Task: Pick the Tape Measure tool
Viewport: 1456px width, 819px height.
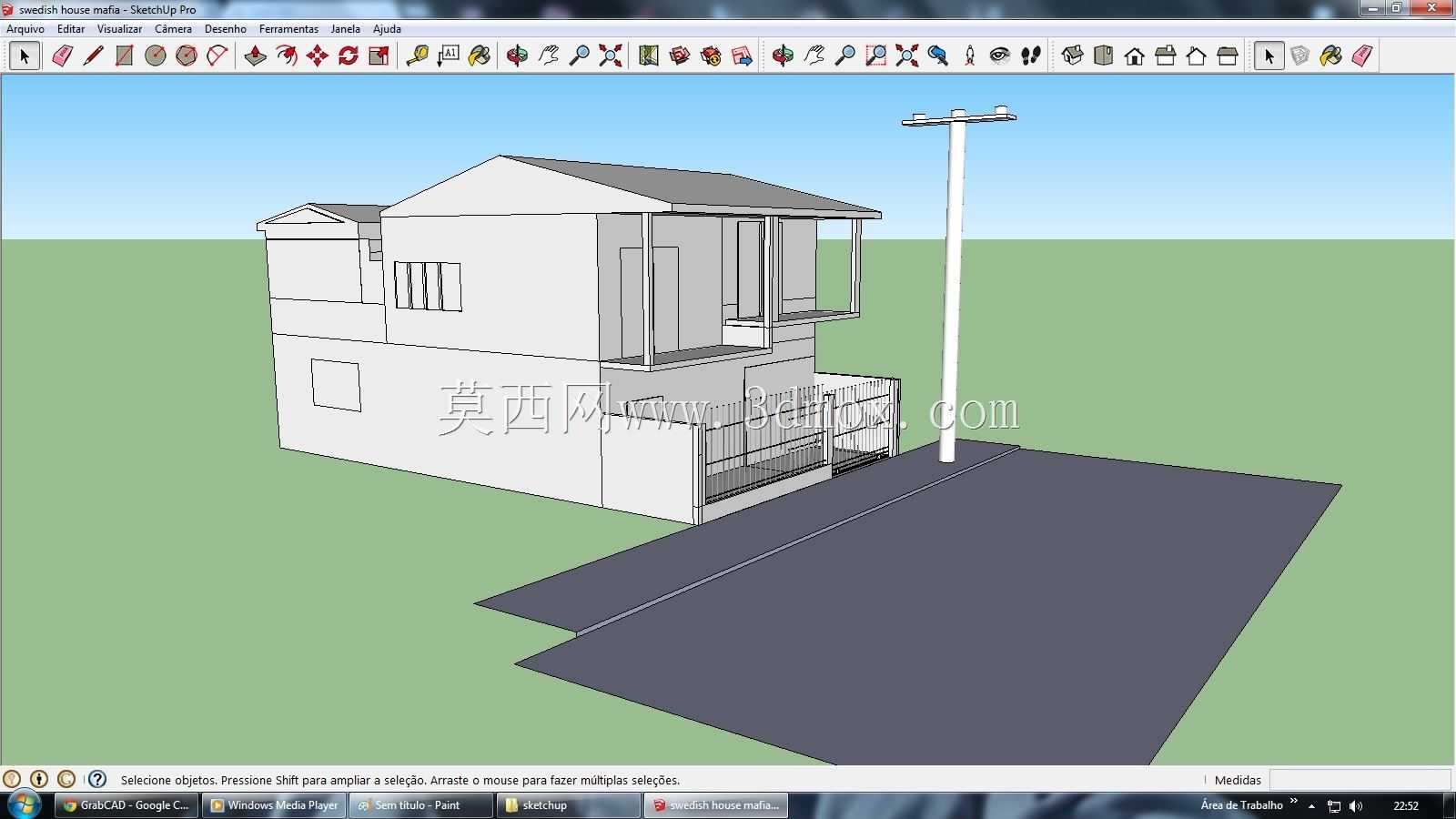Action: pyautogui.click(x=417, y=56)
